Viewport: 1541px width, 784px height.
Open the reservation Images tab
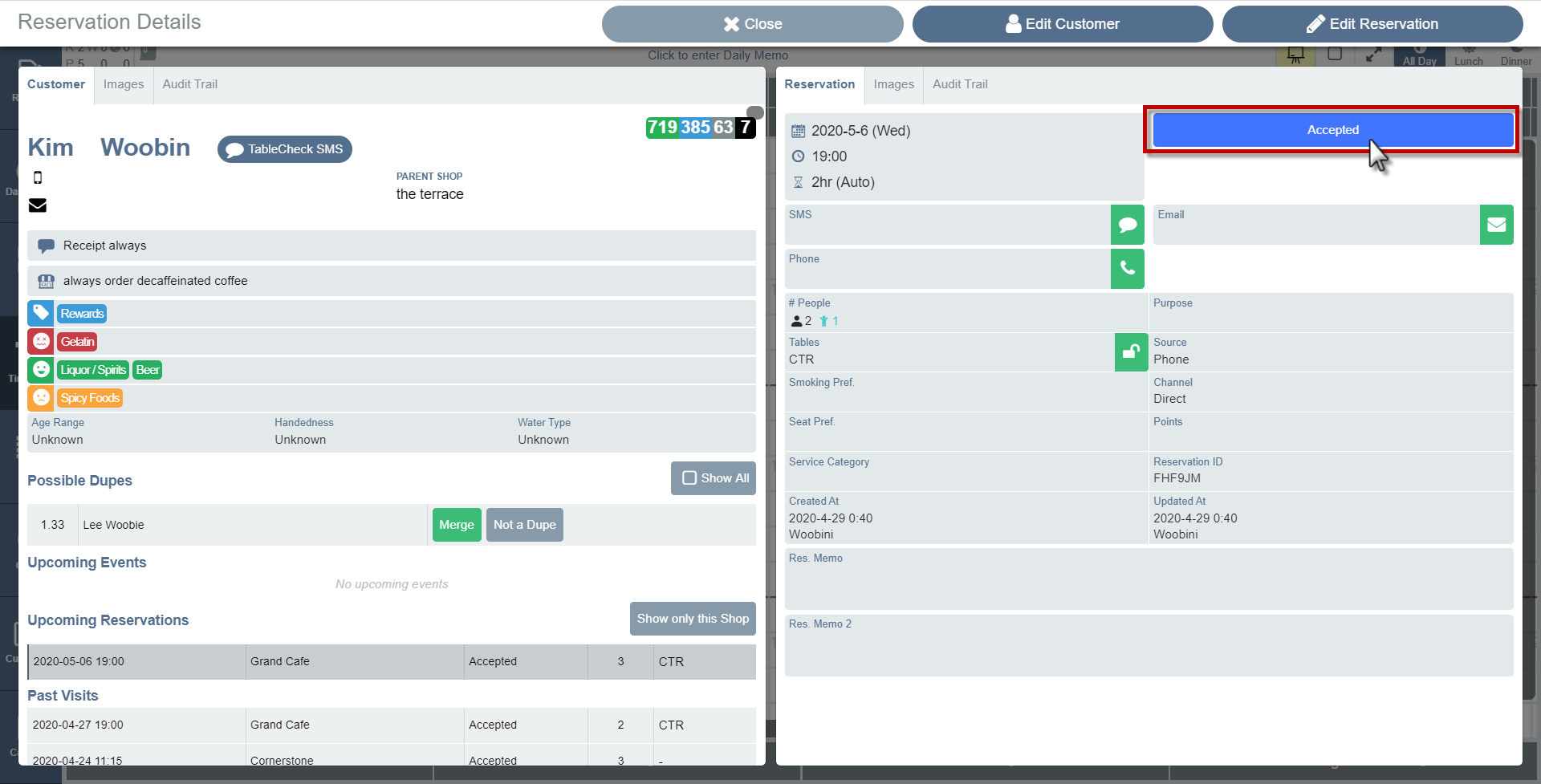[x=894, y=84]
